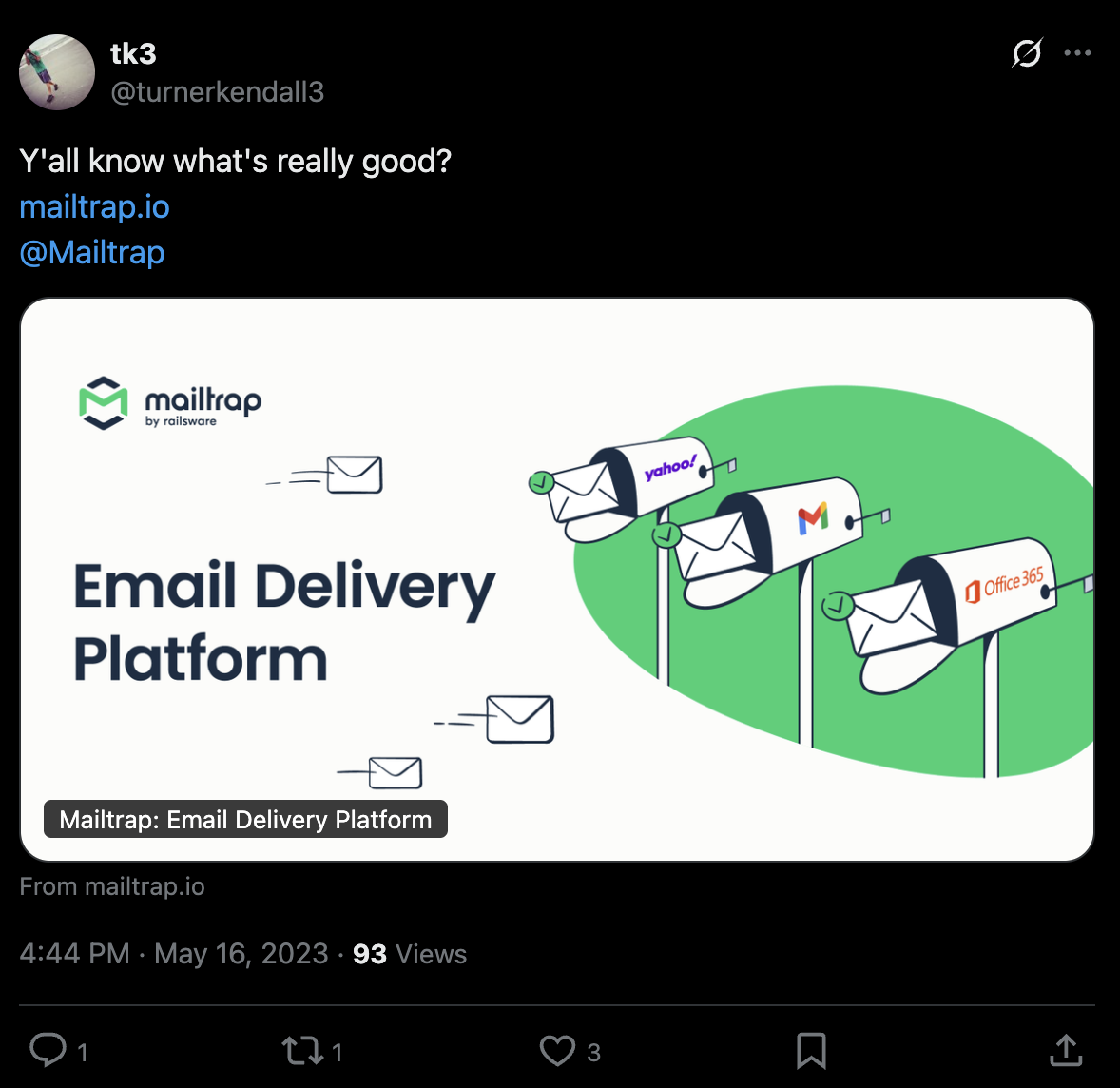
Task: Click the handle @turnerkendall3
Action: tap(218, 92)
